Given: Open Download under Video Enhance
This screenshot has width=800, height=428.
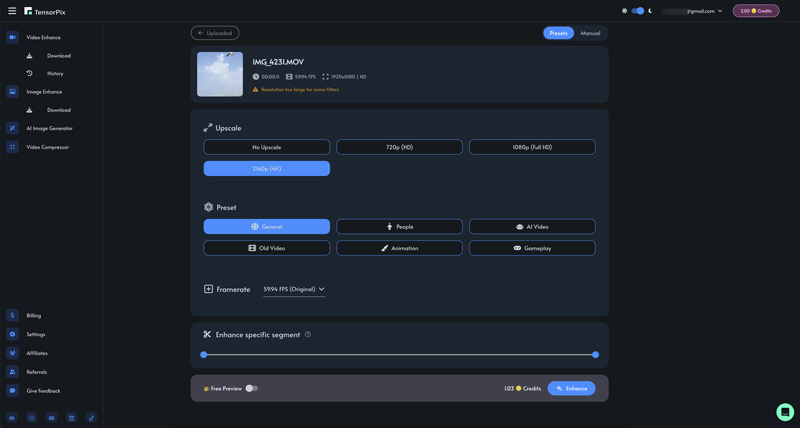Looking at the screenshot, I should pos(59,56).
